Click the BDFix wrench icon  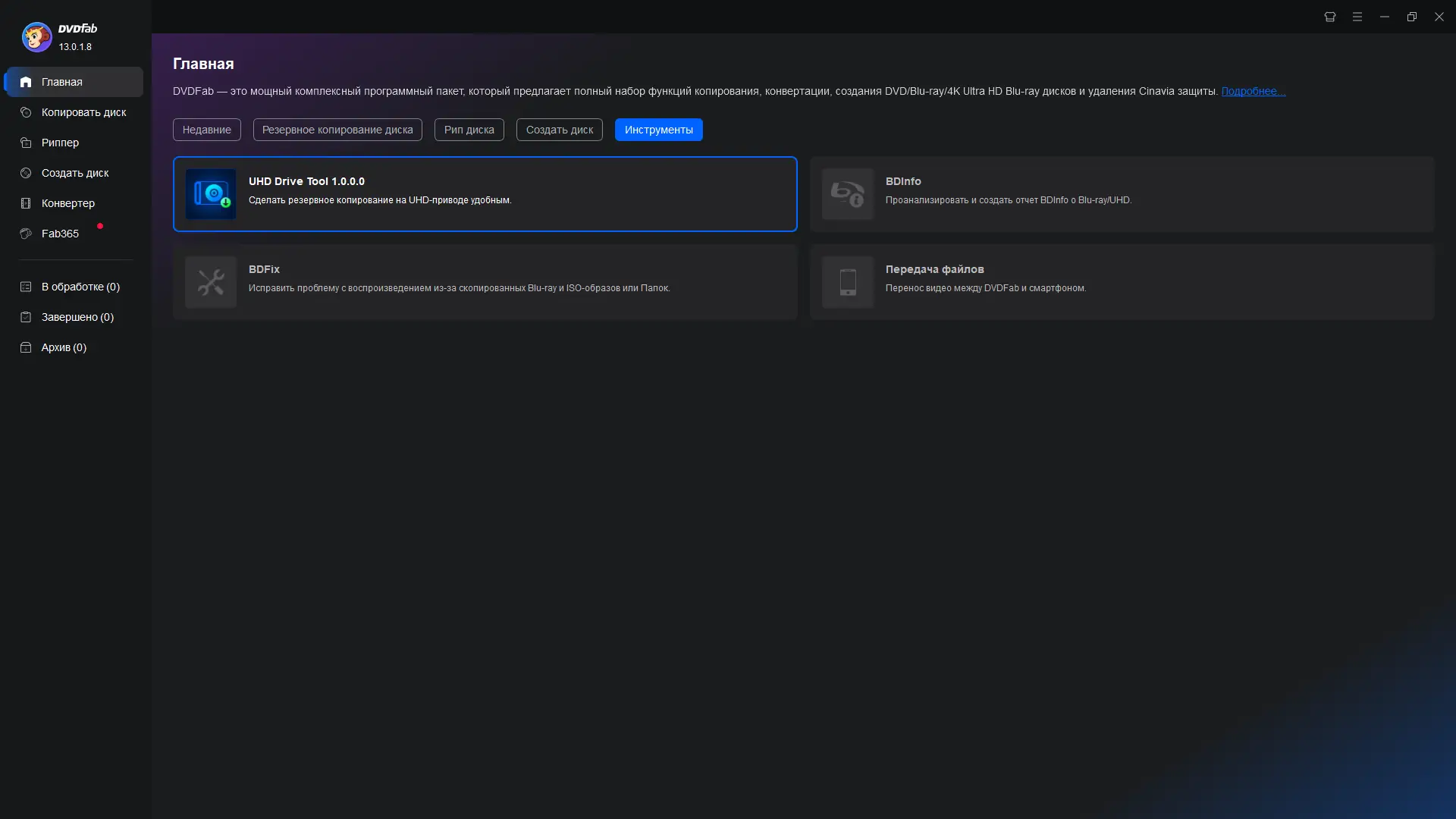(x=211, y=282)
